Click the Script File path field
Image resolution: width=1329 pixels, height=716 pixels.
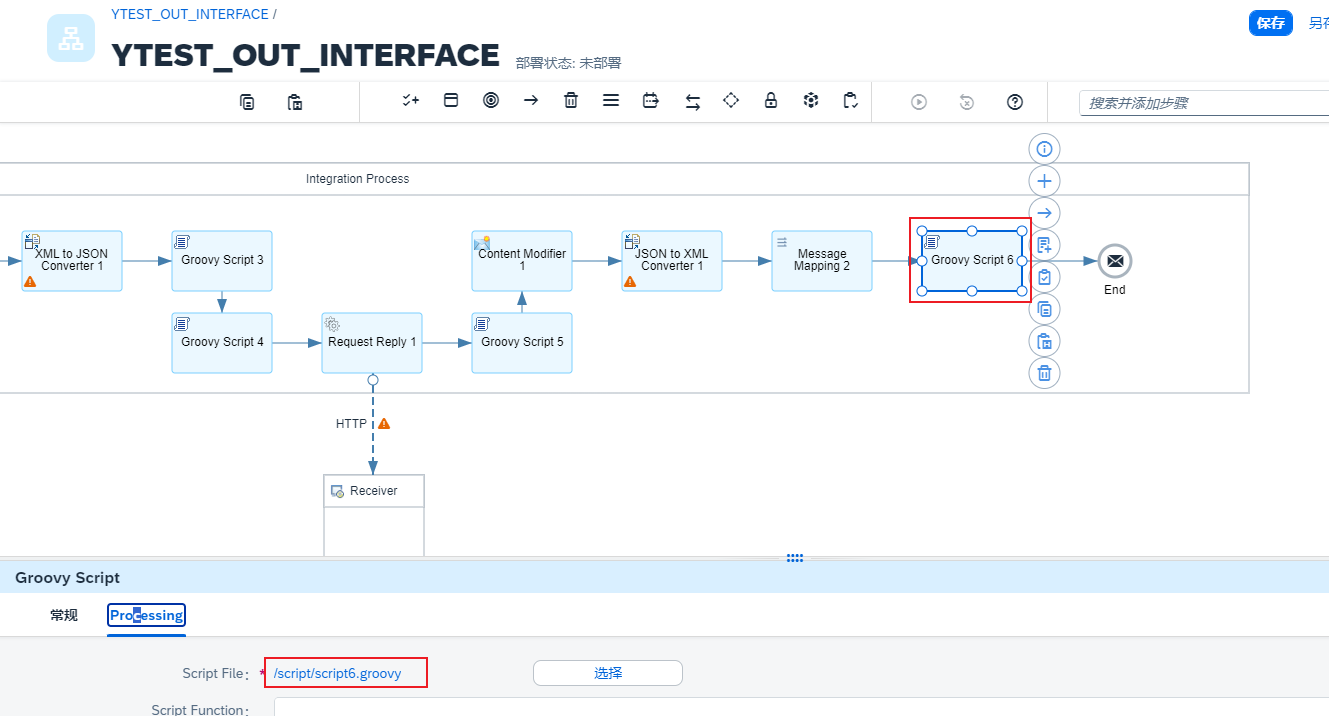pos(347,673)
